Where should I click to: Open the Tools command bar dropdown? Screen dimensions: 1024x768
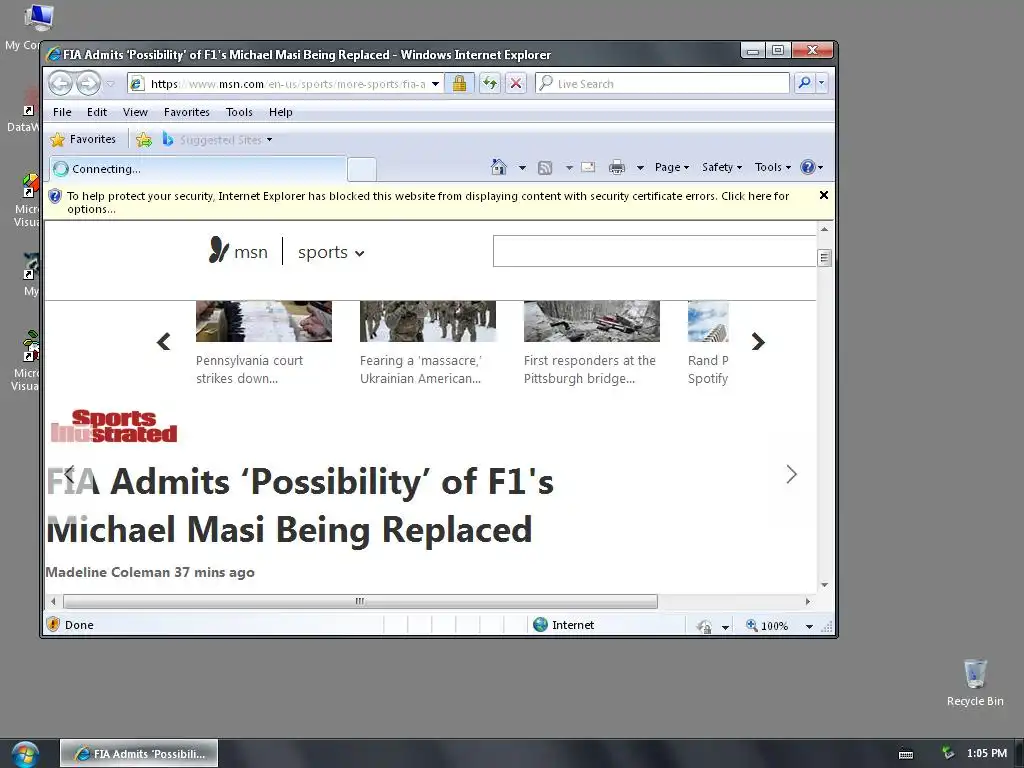[x=773, y=167]
